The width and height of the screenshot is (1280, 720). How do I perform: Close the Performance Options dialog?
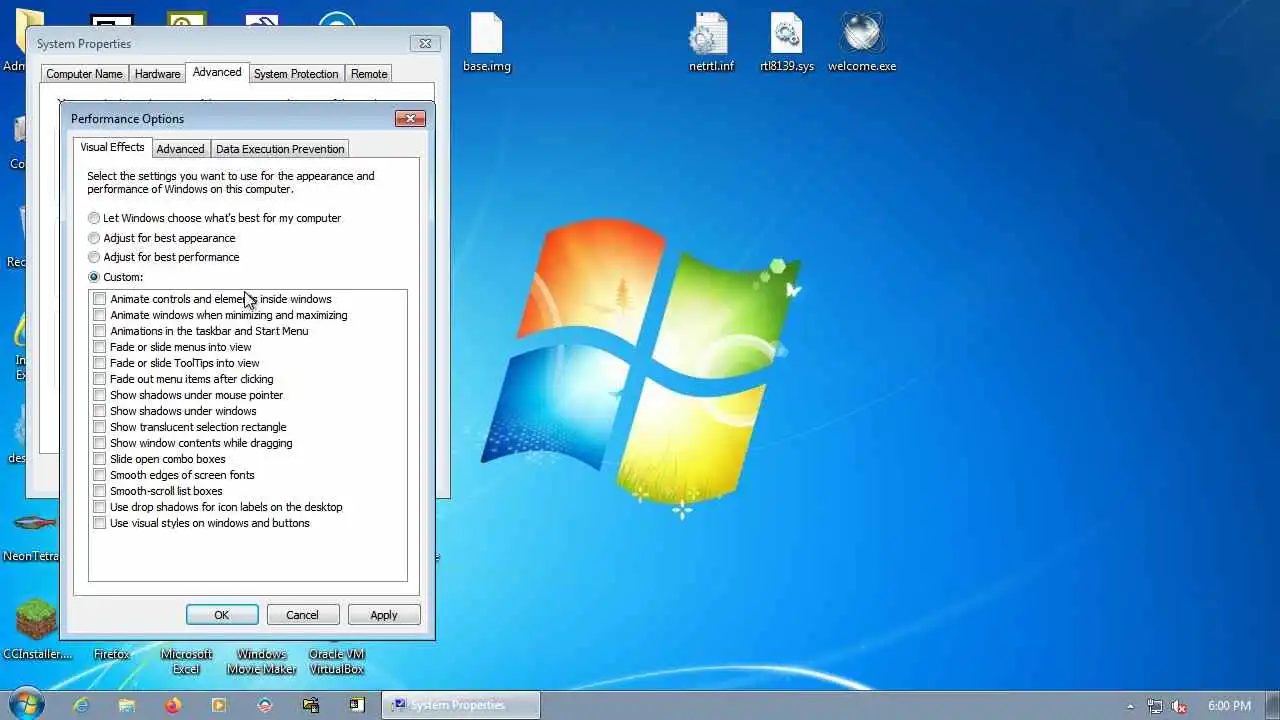tap(410, 118)
